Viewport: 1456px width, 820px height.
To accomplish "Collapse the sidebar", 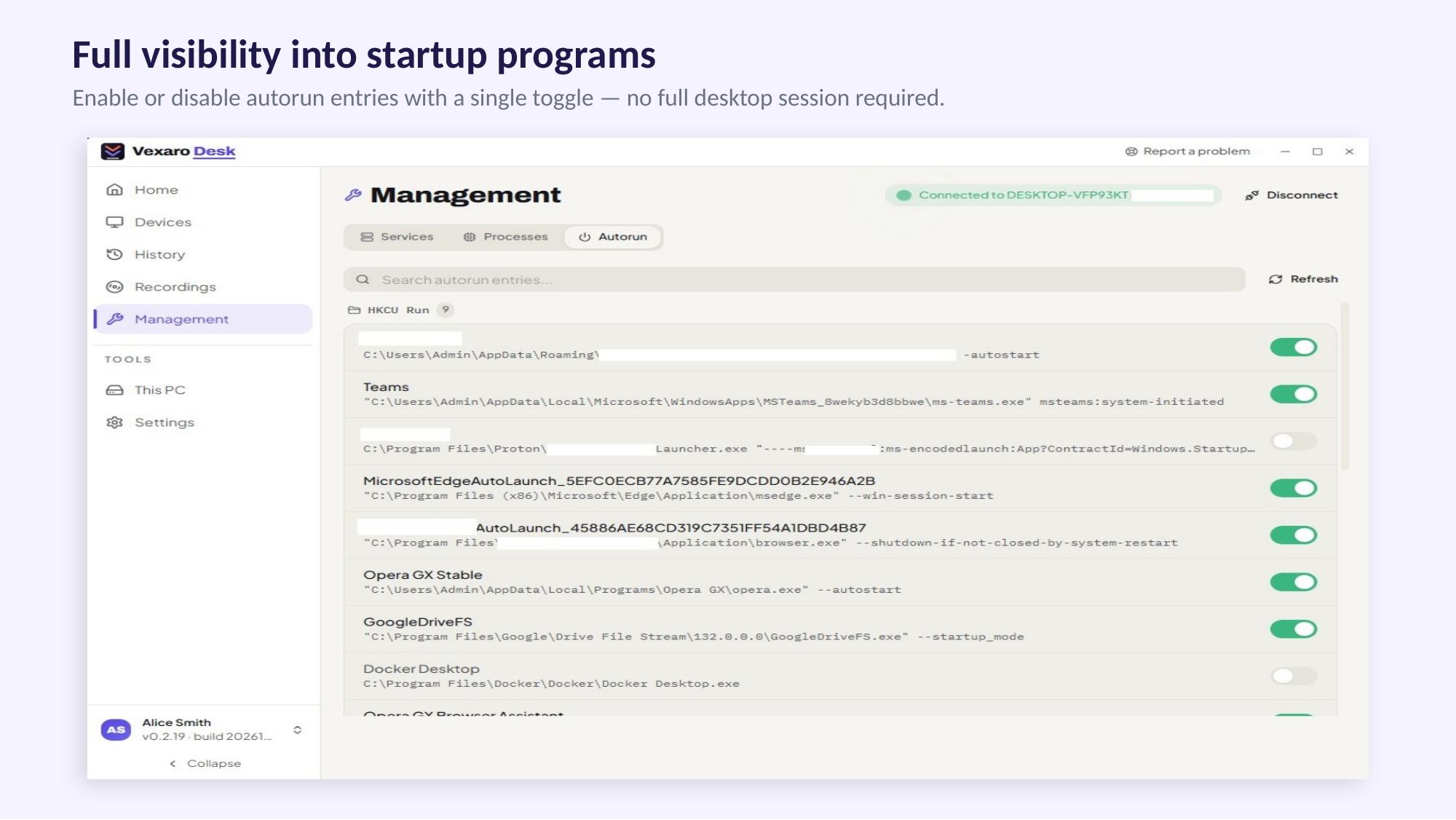I will pyautogui.click(x=205, y=763).
